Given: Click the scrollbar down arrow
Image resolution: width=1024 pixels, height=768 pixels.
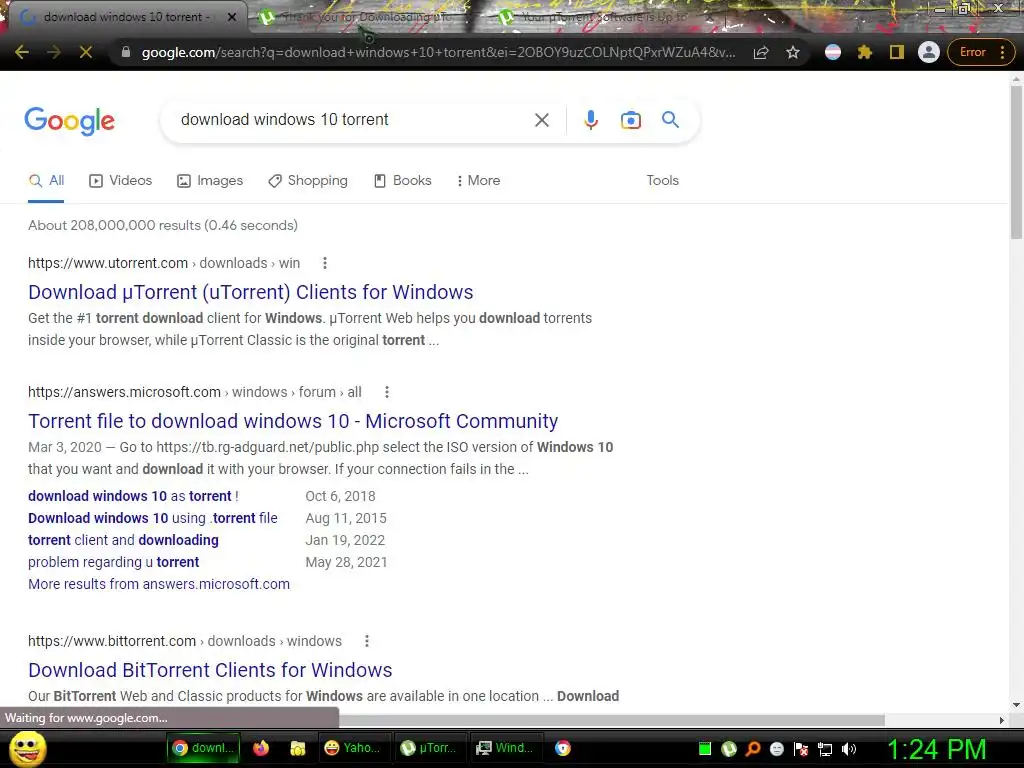Looking at the screenshot, I should point(1016,705).
